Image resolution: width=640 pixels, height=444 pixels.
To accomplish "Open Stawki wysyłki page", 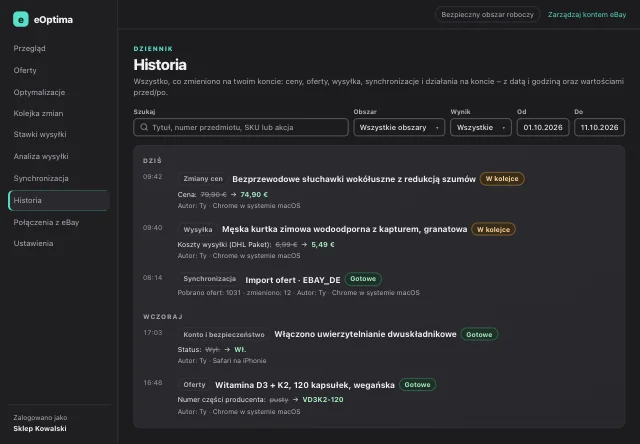I will point(40,134).
